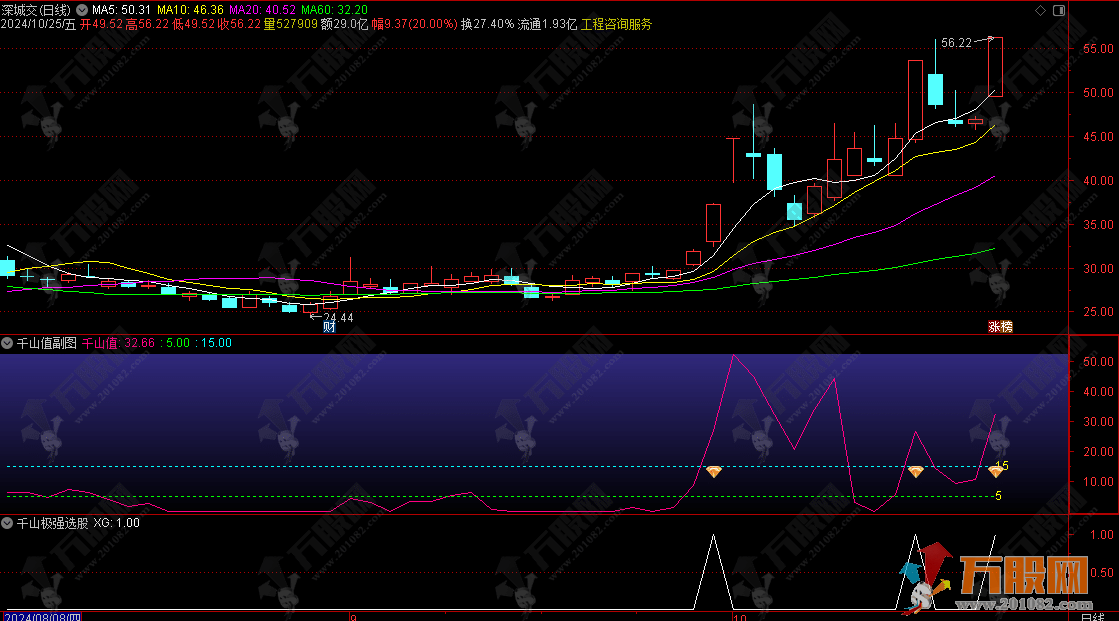Click the 40.00 price axis label on main chart

(1098, 181)
